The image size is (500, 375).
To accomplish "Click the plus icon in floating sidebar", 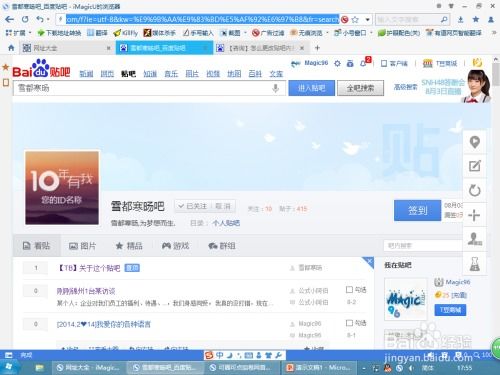I will [474, 215].
